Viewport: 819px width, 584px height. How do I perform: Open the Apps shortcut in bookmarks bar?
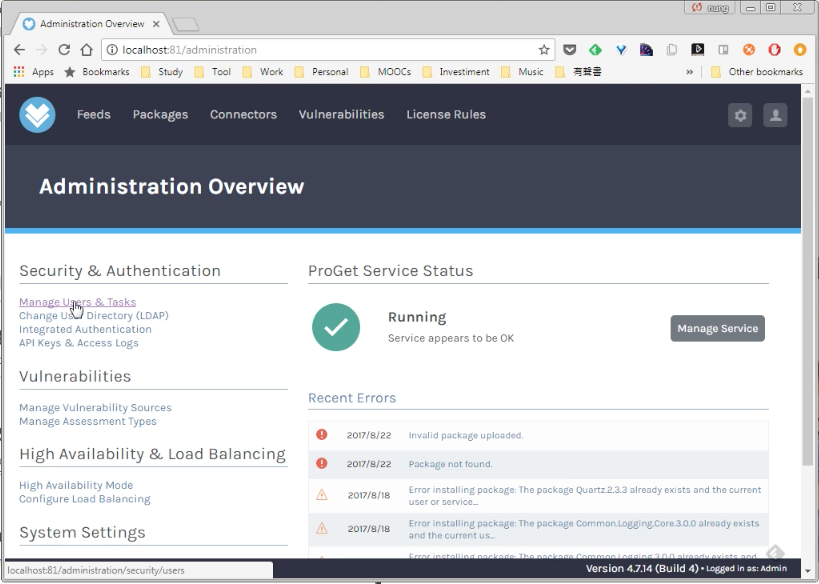tap(33, 72)
